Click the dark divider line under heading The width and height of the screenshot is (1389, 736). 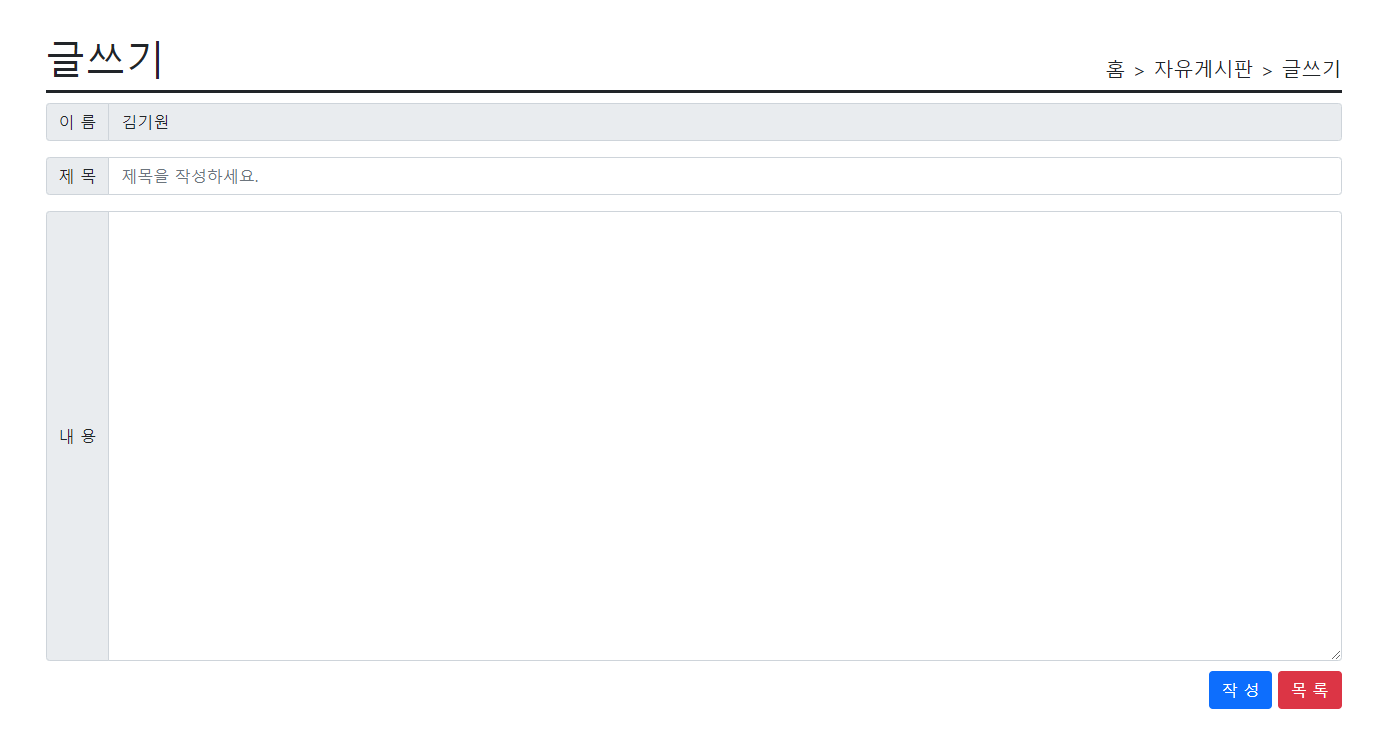point(694,91)
